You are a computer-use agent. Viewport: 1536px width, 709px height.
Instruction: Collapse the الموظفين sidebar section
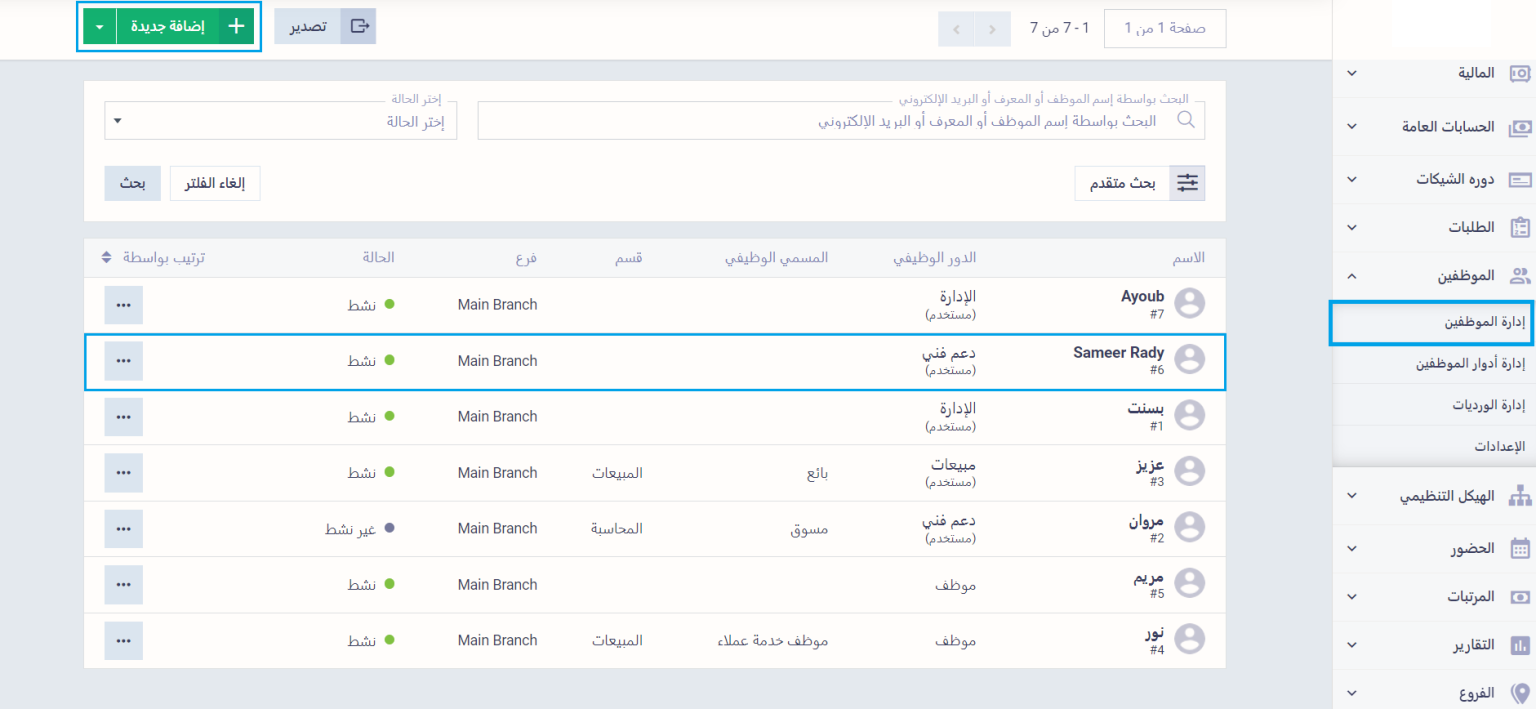click(1351, 276)
